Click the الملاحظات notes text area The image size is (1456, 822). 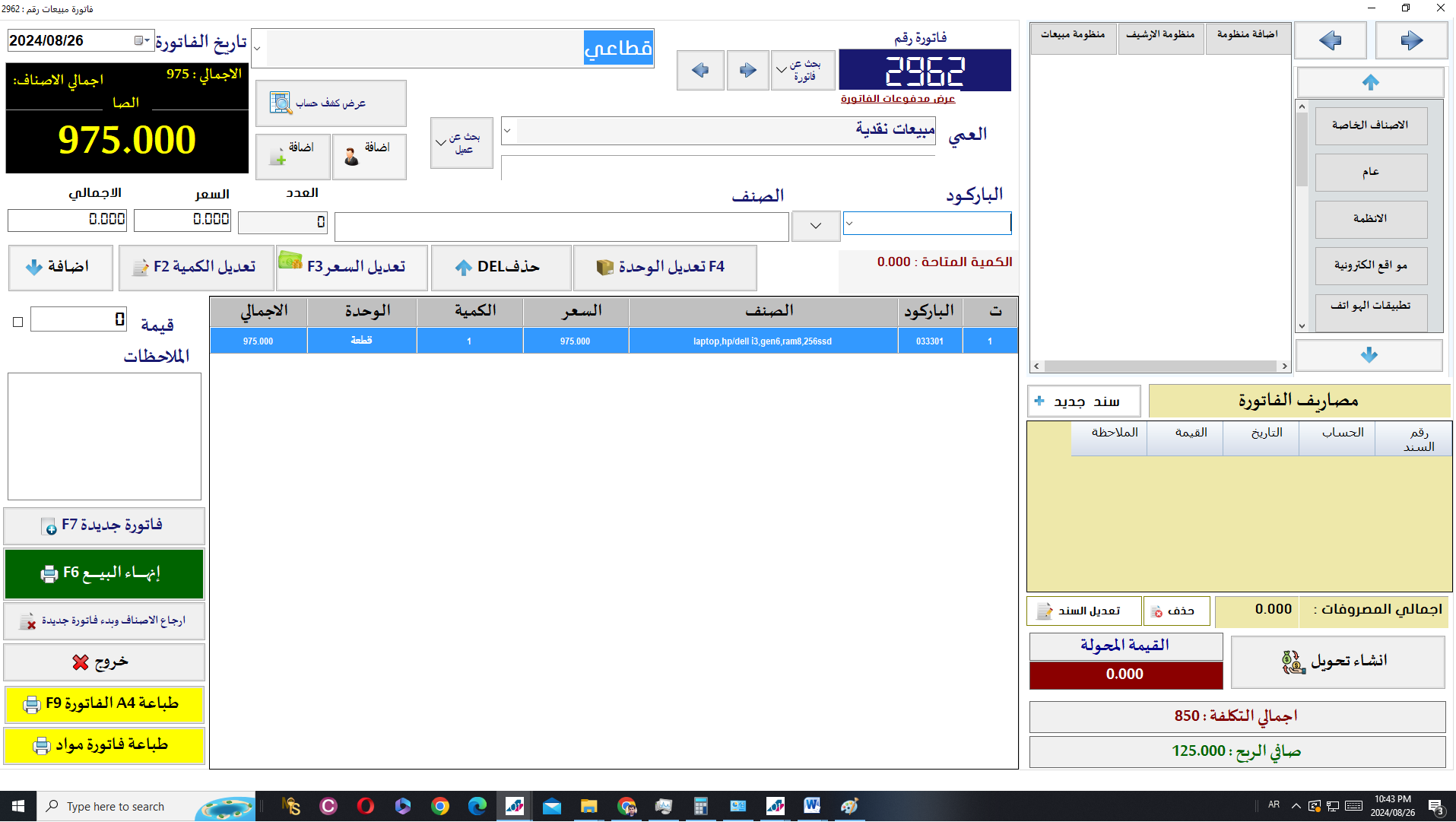click(104, 436)
